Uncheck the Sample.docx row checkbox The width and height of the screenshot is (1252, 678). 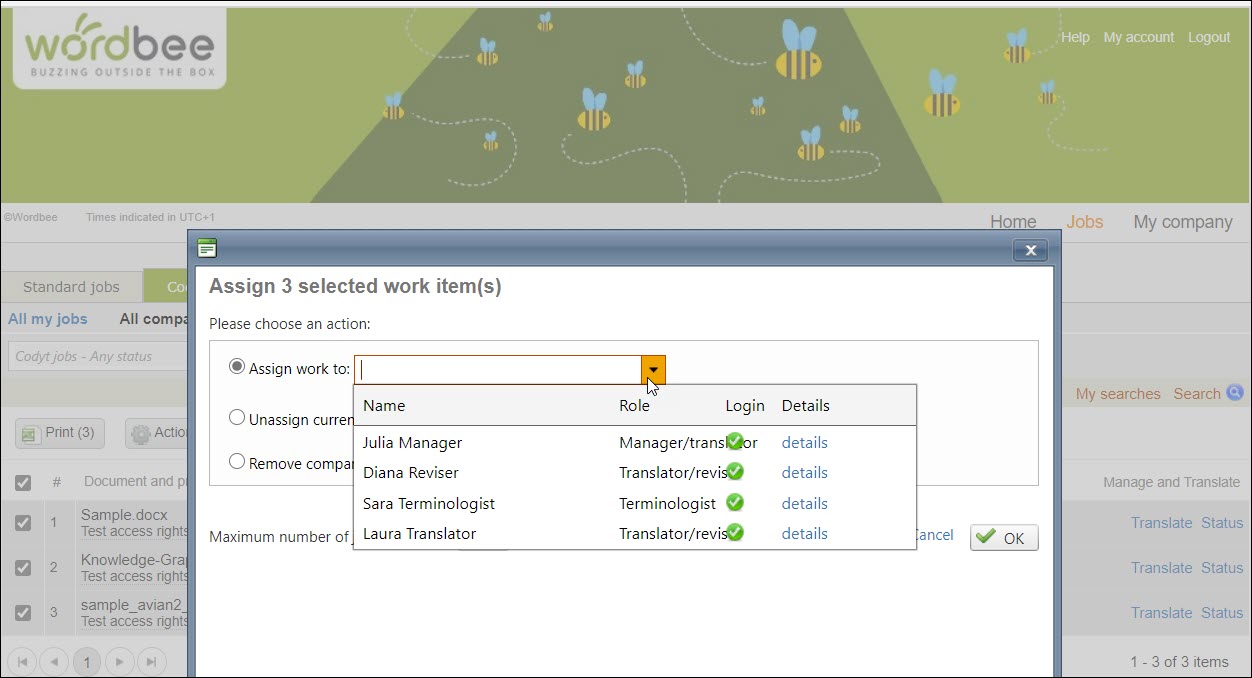23,522
